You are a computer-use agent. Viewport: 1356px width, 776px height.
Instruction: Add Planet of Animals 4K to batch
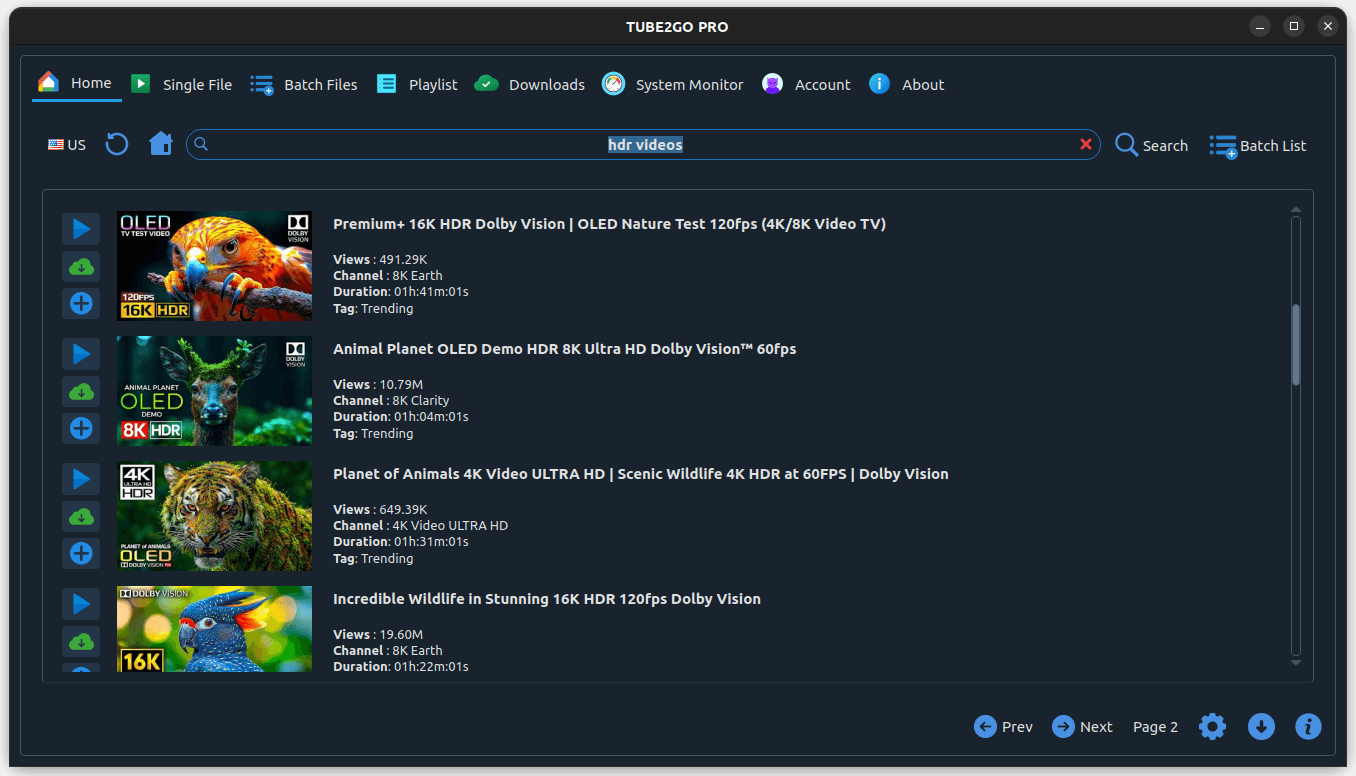pos(81,553)
